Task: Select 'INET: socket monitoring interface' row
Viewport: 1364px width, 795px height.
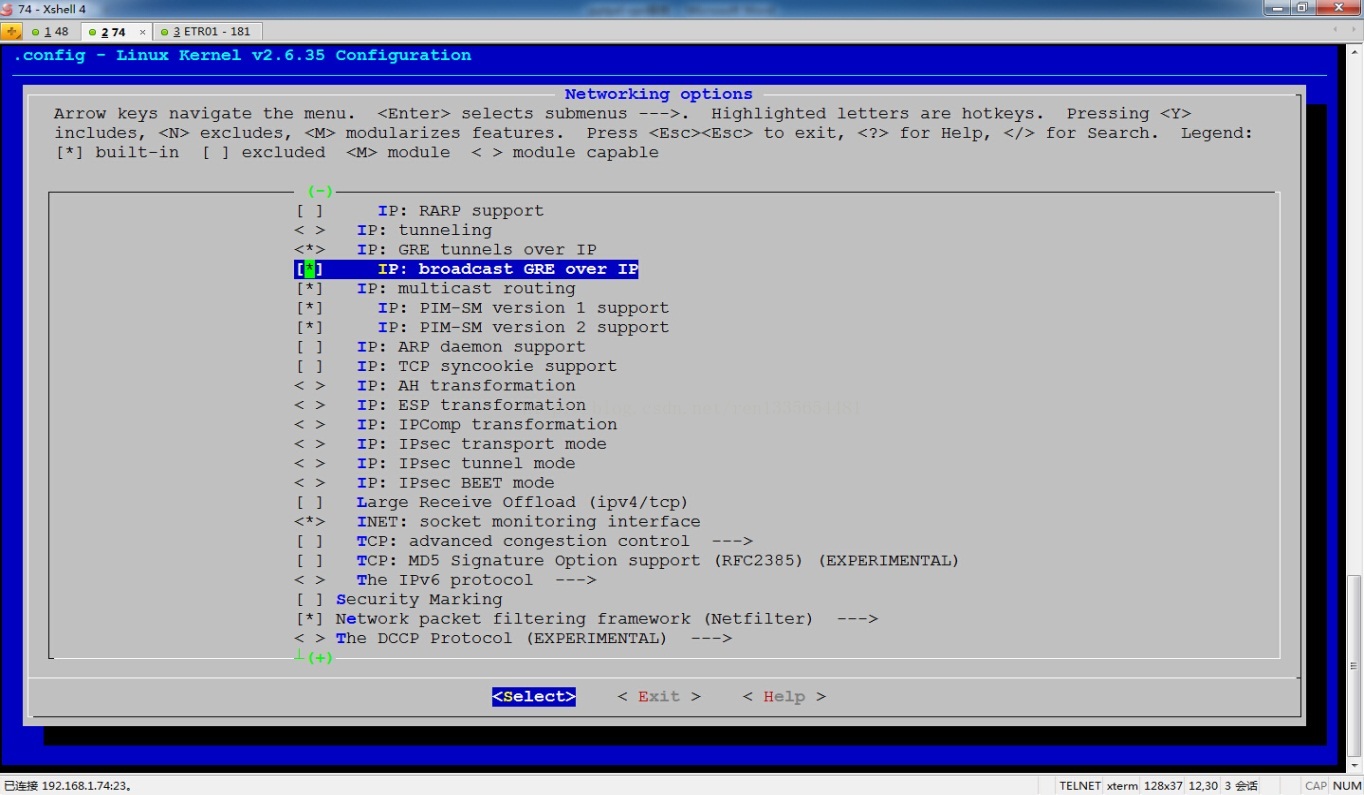Action: 497,522
